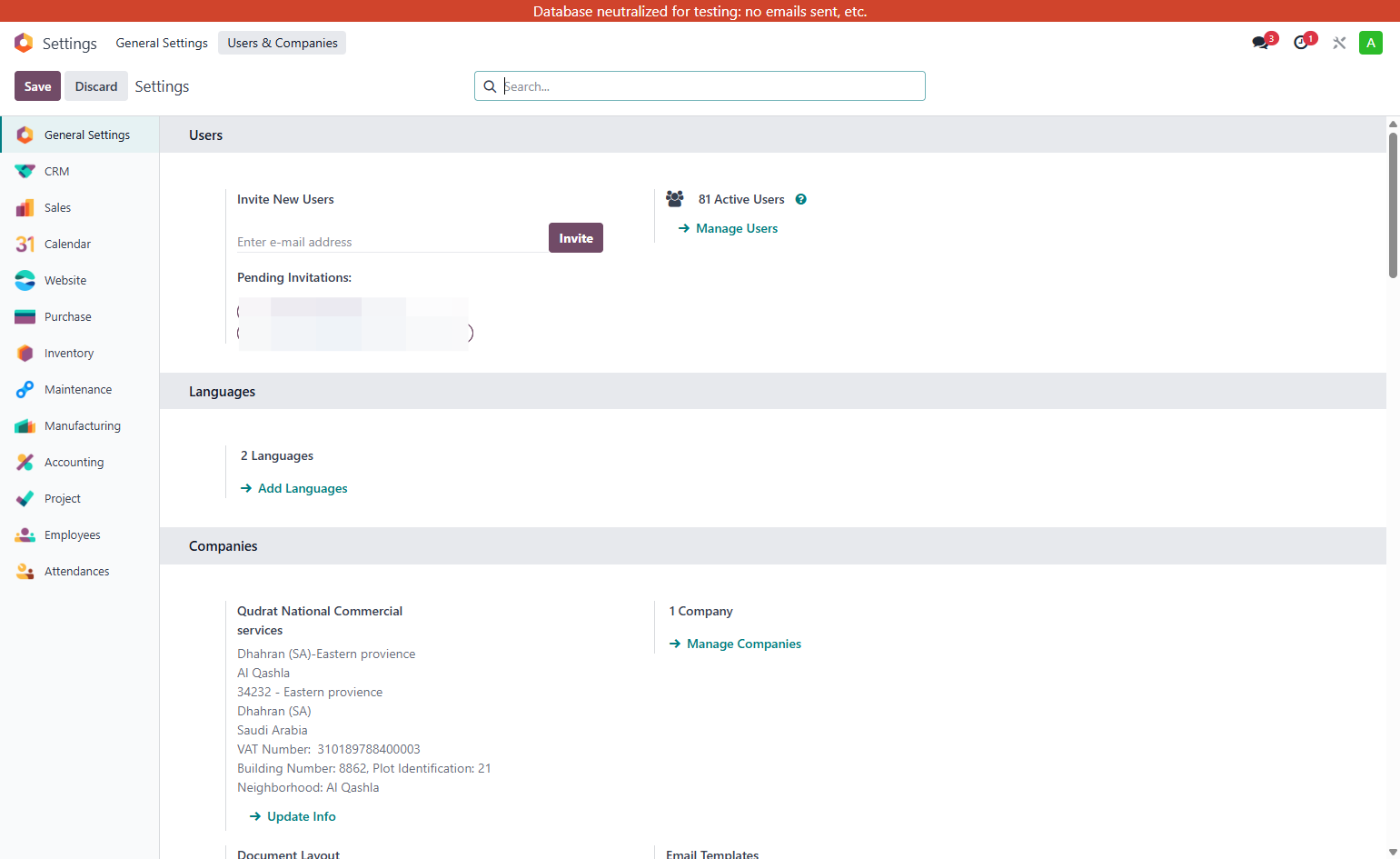Click the 81 Active Users text
1400x859 pixels.
[741, 199]
